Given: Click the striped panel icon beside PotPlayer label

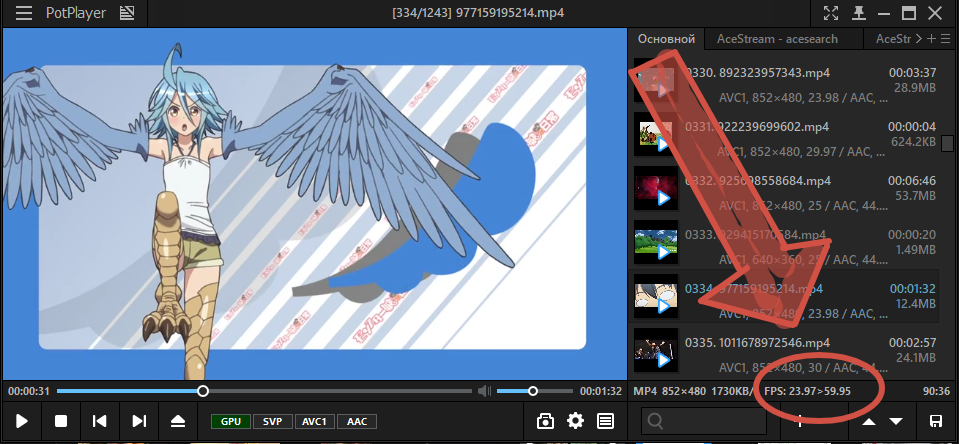Looking at the screenshot, I should [127, 13].
